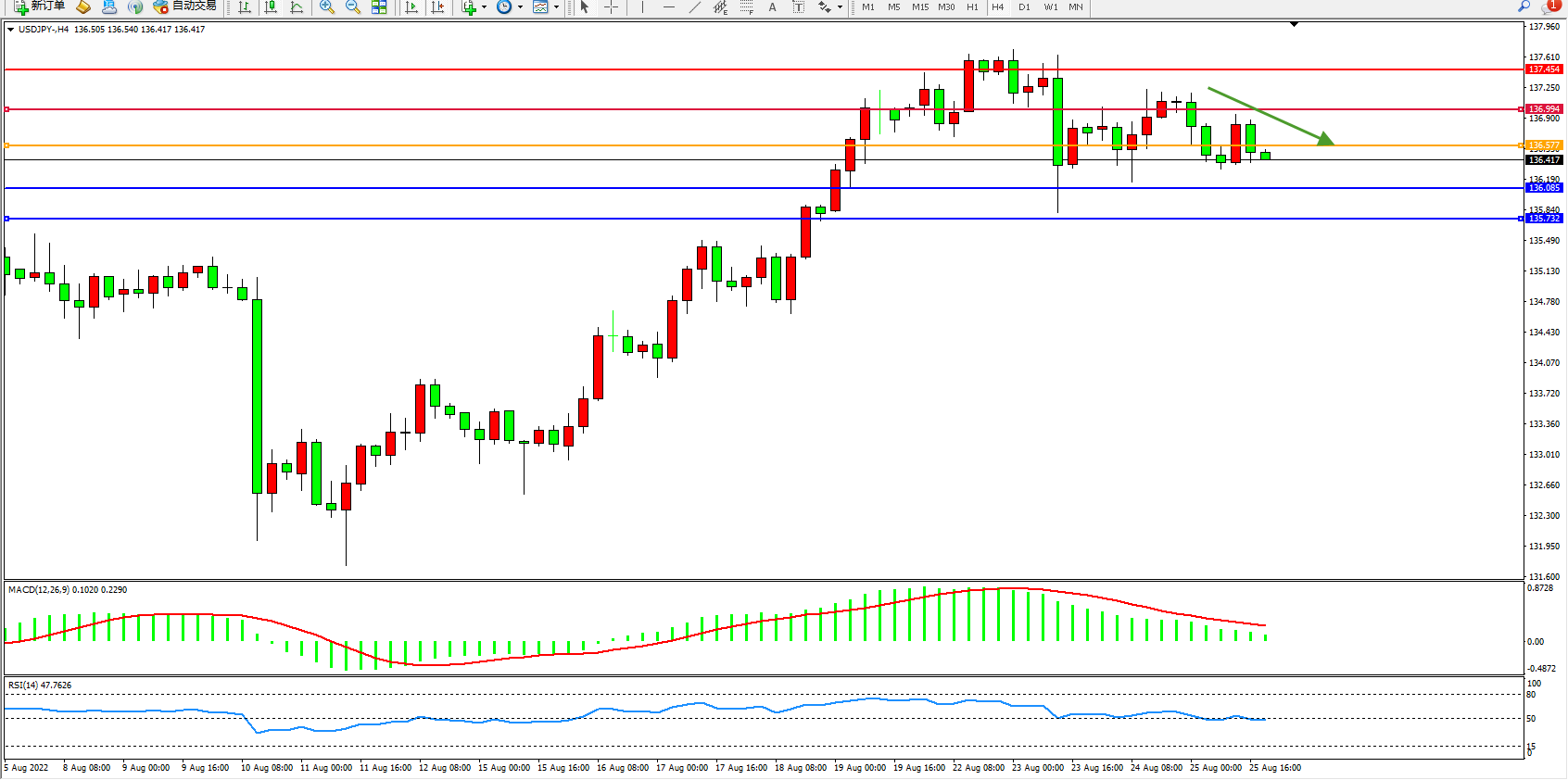Click the New Order (新订单) button
Screen dimensions: 1568x780
(x=39, y=6)
